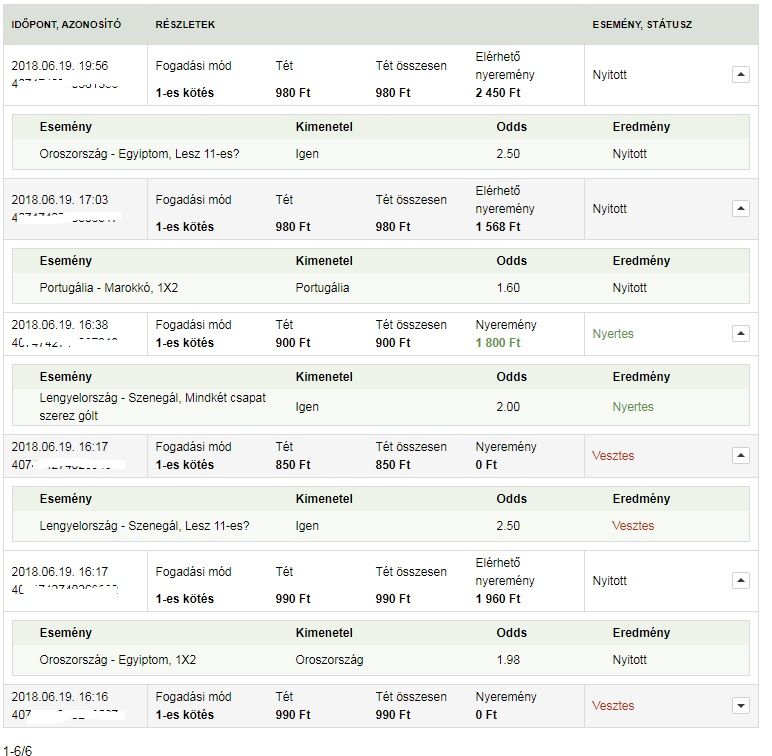The image size is (772, 756).
Task: Collapse the 19:56 bet details arrow
Action: point(740,74)
